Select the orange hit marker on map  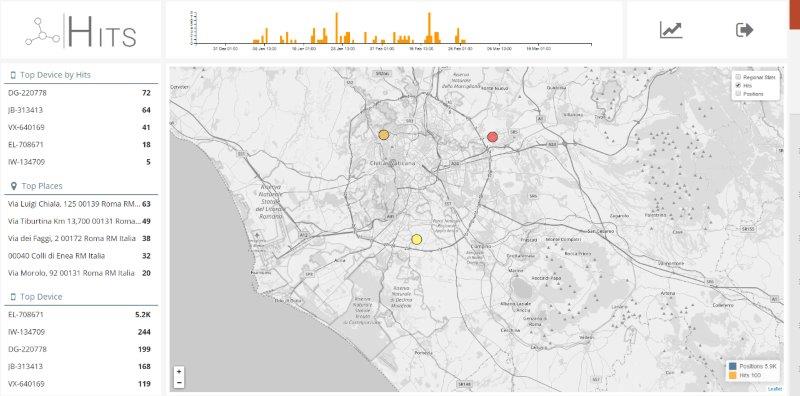[x=384, y=135]
